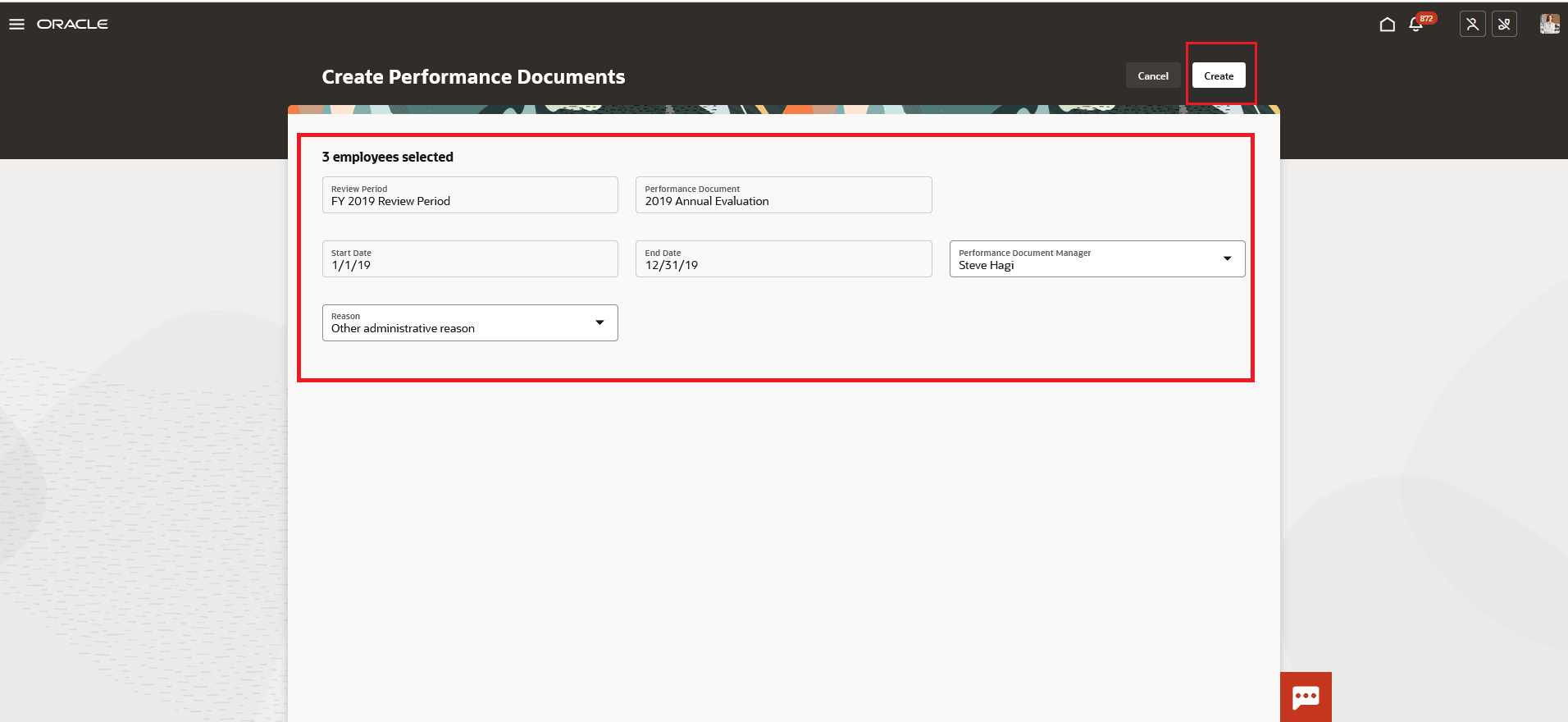Click the End Date field
The height and width of the screenshot is (722, 1568).
click(783, 259)
